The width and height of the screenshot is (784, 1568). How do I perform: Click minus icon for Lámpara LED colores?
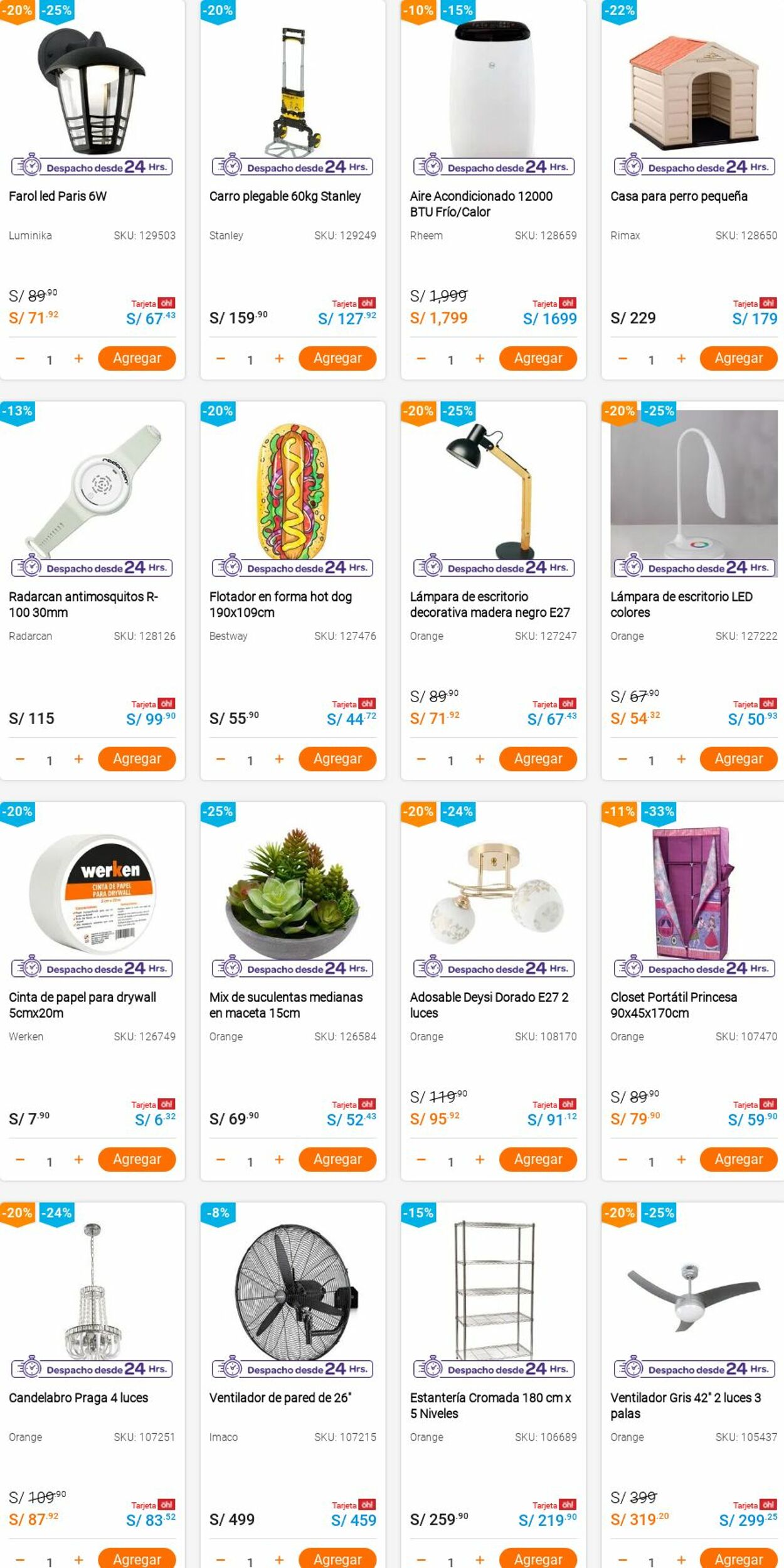[x=622, y=759]
